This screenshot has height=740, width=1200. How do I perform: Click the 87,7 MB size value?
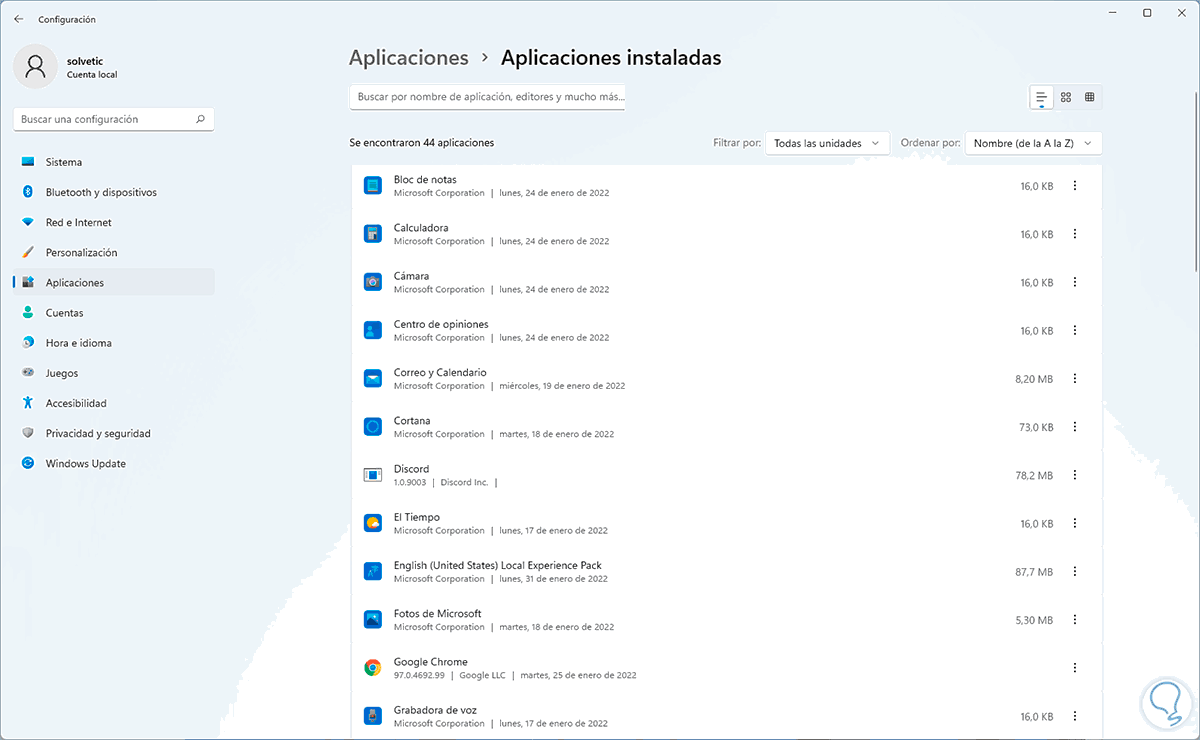pyautogui.click(x=1034, y=572)
